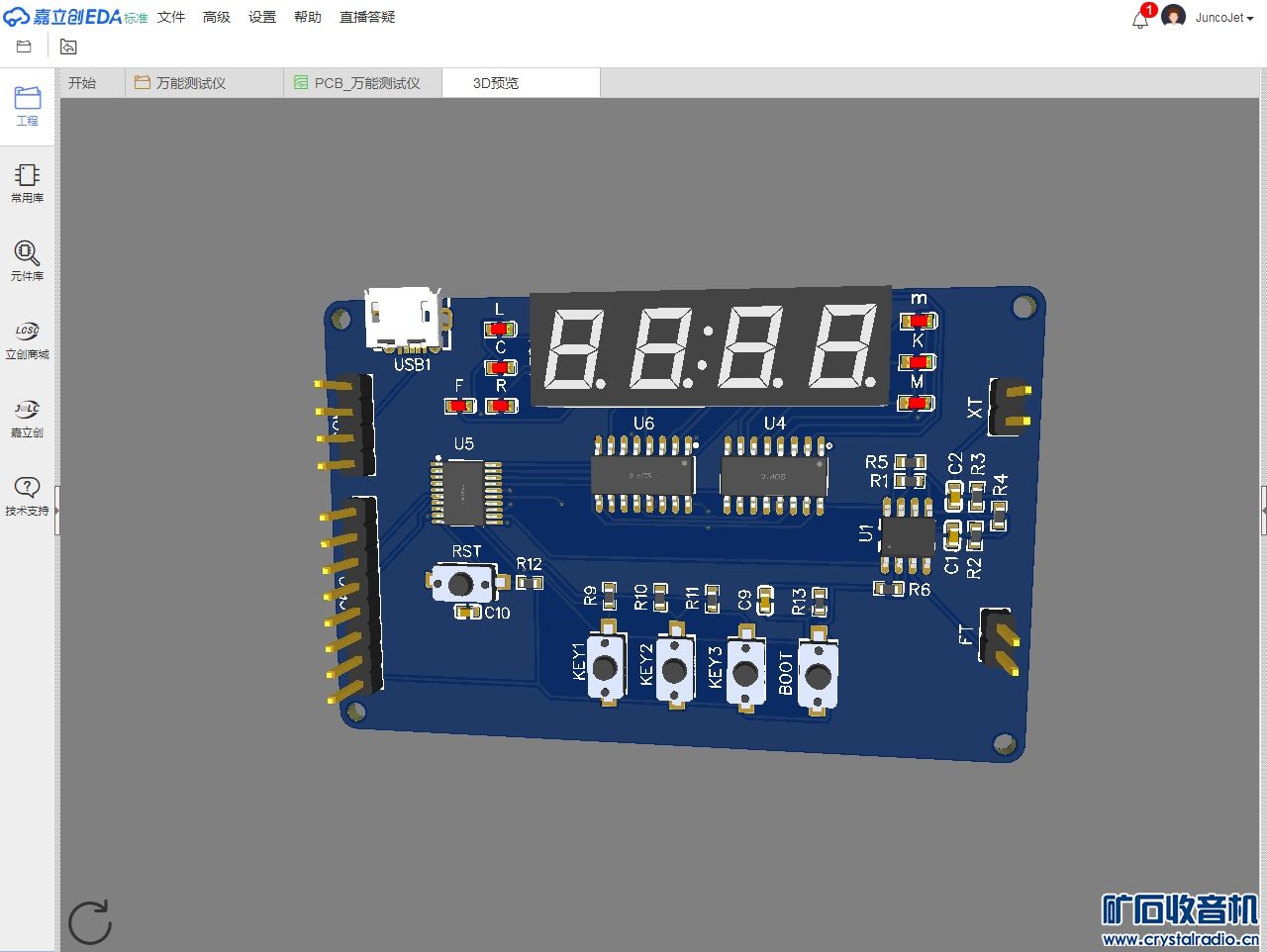Image resolution: width=1267 pixels, height=952 pixels.
Task: Click the 嘉立创EDA logo
Action: (75, 17)
